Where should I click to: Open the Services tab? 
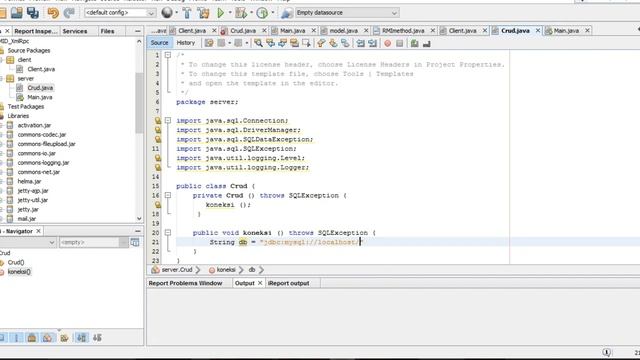[x=75, y=31]
